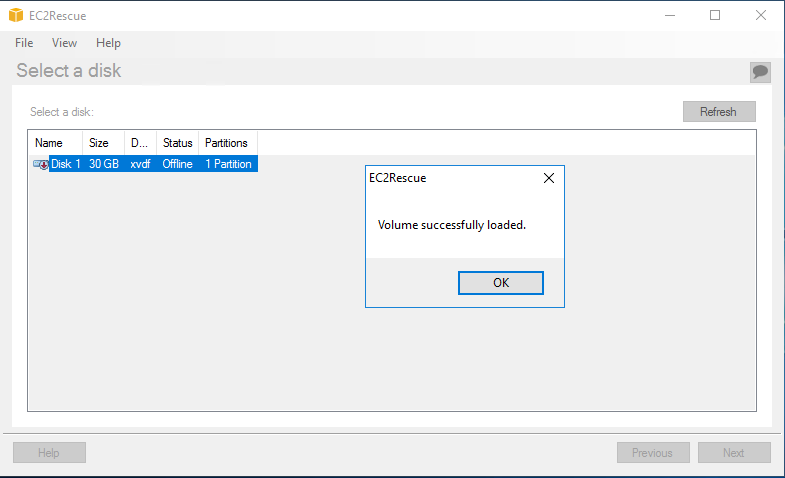Select the 1 Partition cell
This screenshot has width=785, height=478.
click(x=228, y=164)
